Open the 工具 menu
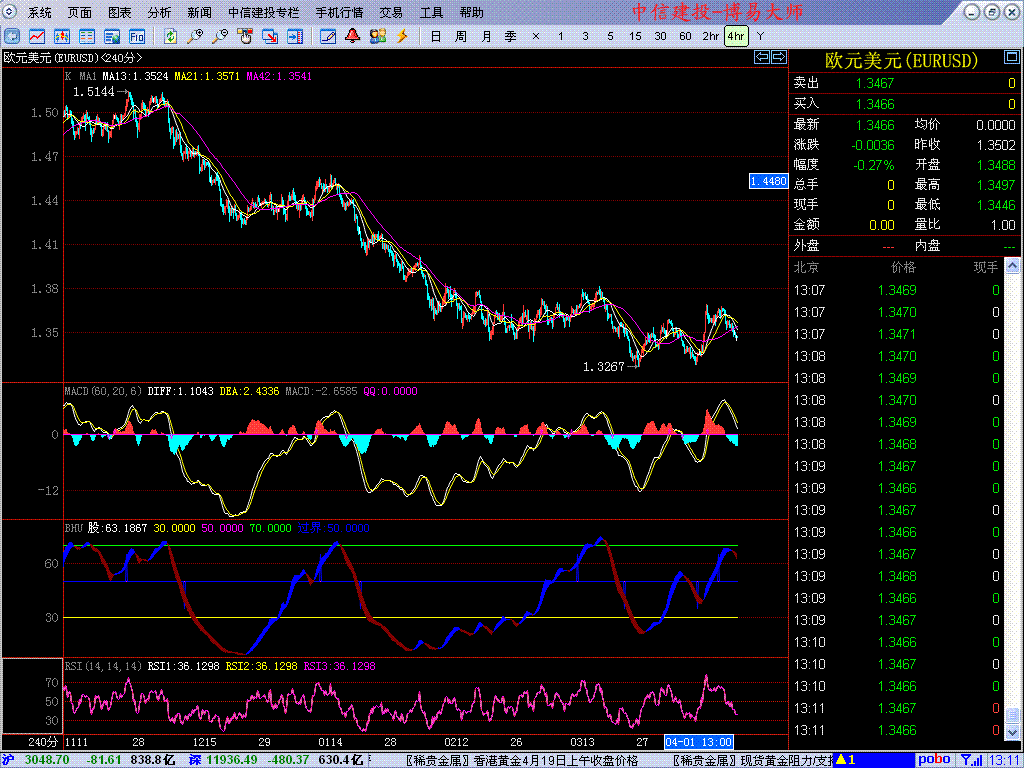 [432, 12]
